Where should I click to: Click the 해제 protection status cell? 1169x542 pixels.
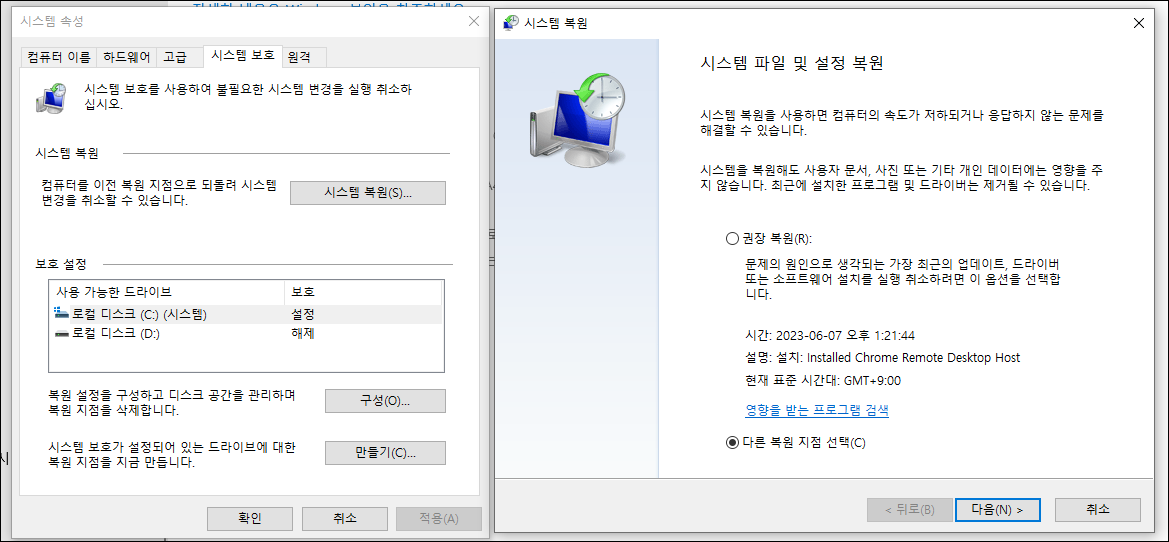coord(303,334)
